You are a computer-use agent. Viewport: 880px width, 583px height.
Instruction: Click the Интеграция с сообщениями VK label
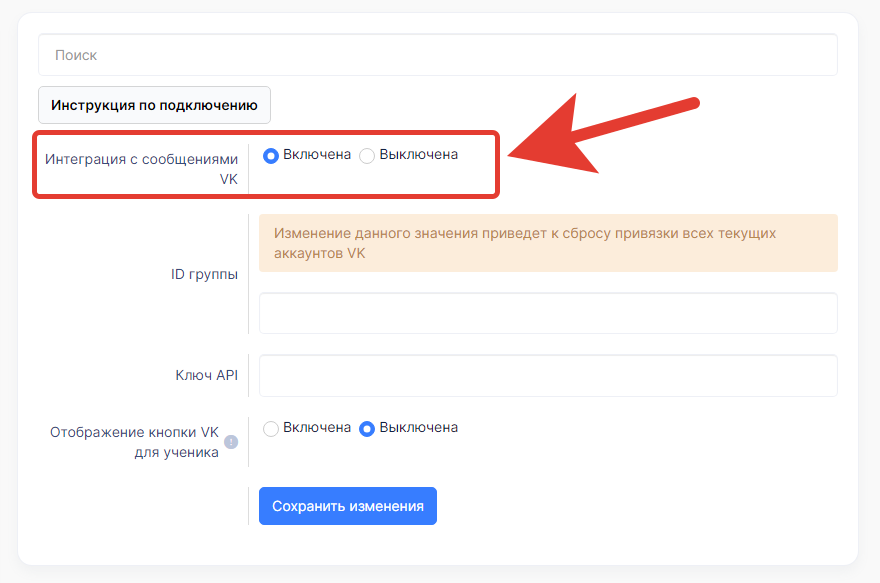pyautogui.click(x=141, y=167)
